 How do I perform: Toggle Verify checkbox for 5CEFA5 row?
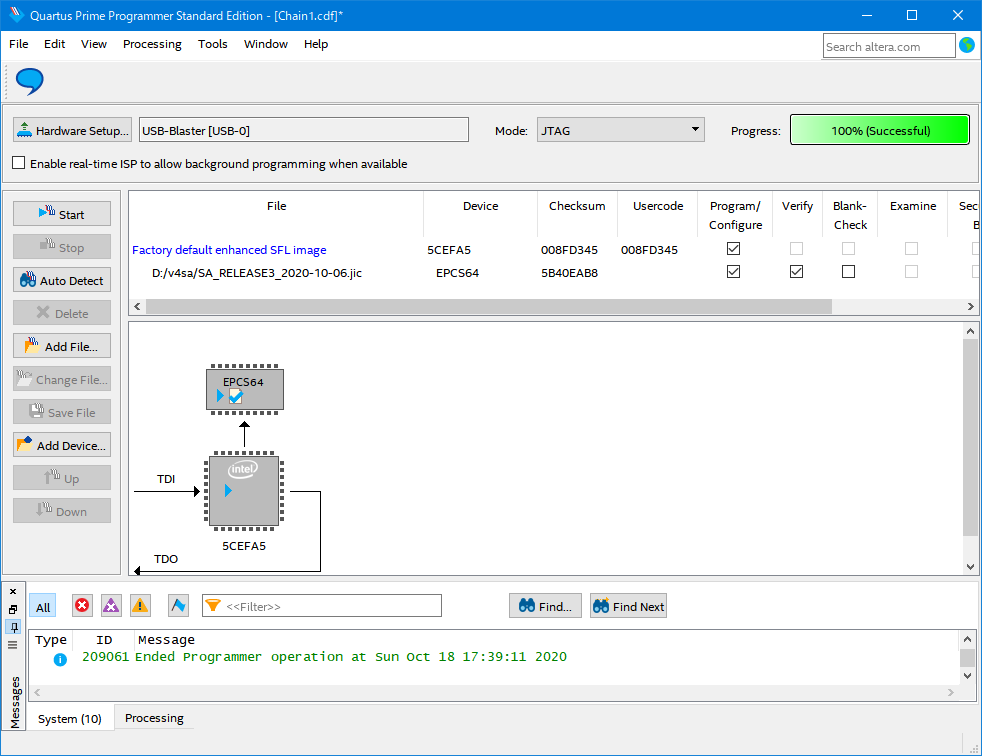[796, 249]
